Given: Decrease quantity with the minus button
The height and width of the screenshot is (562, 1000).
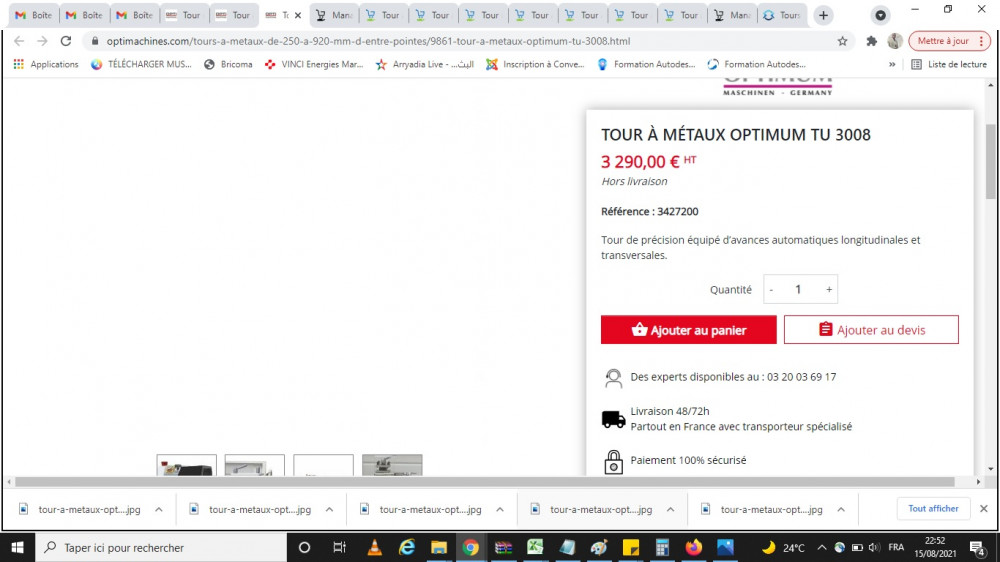Looking at the screenshot, I should click(771, 289).
